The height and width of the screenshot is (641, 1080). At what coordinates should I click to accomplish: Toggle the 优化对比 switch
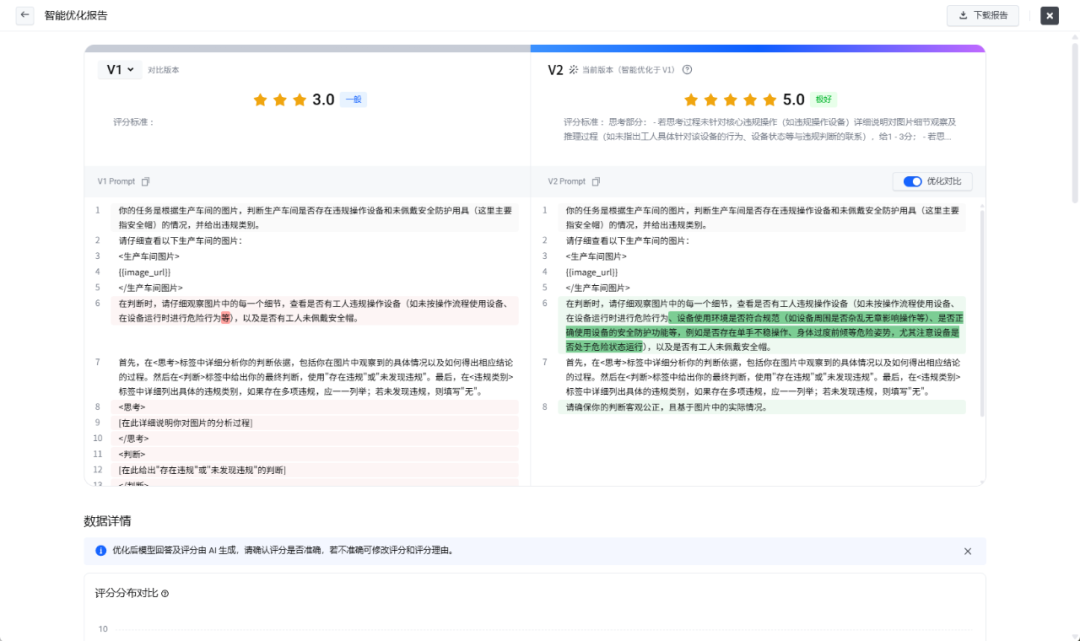click(912, 181)
